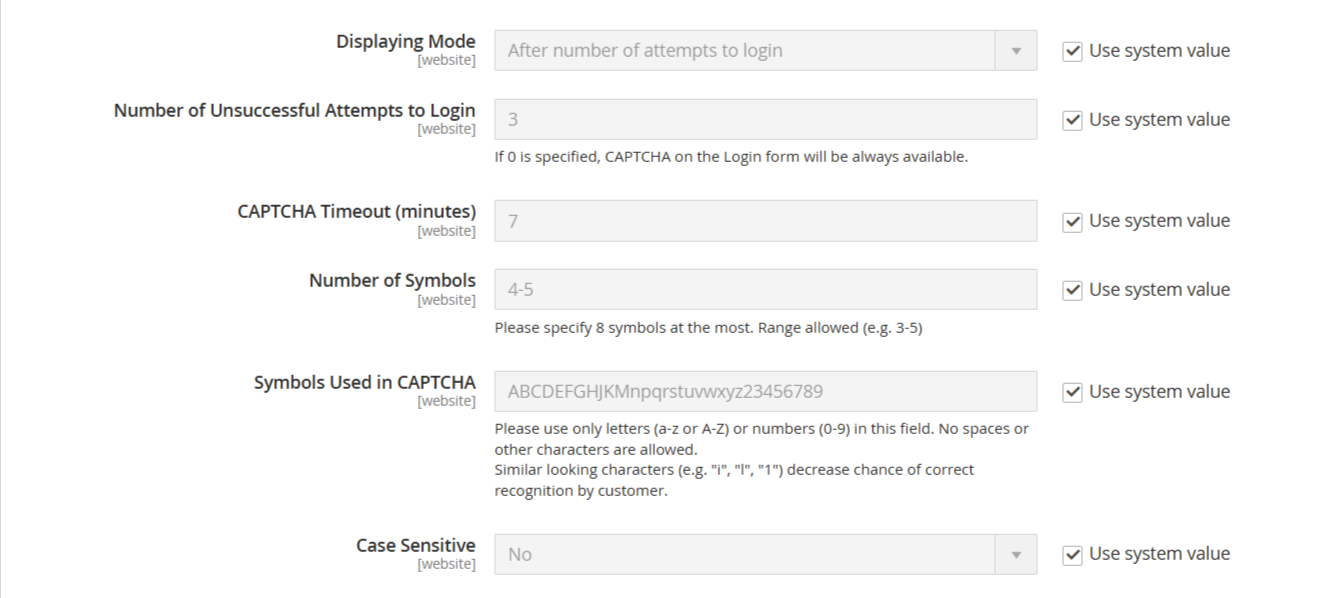Uncheck Use system value for Displaying Mode
The height and width of the screenshot is (598, 1322).
coord(1072,51)
